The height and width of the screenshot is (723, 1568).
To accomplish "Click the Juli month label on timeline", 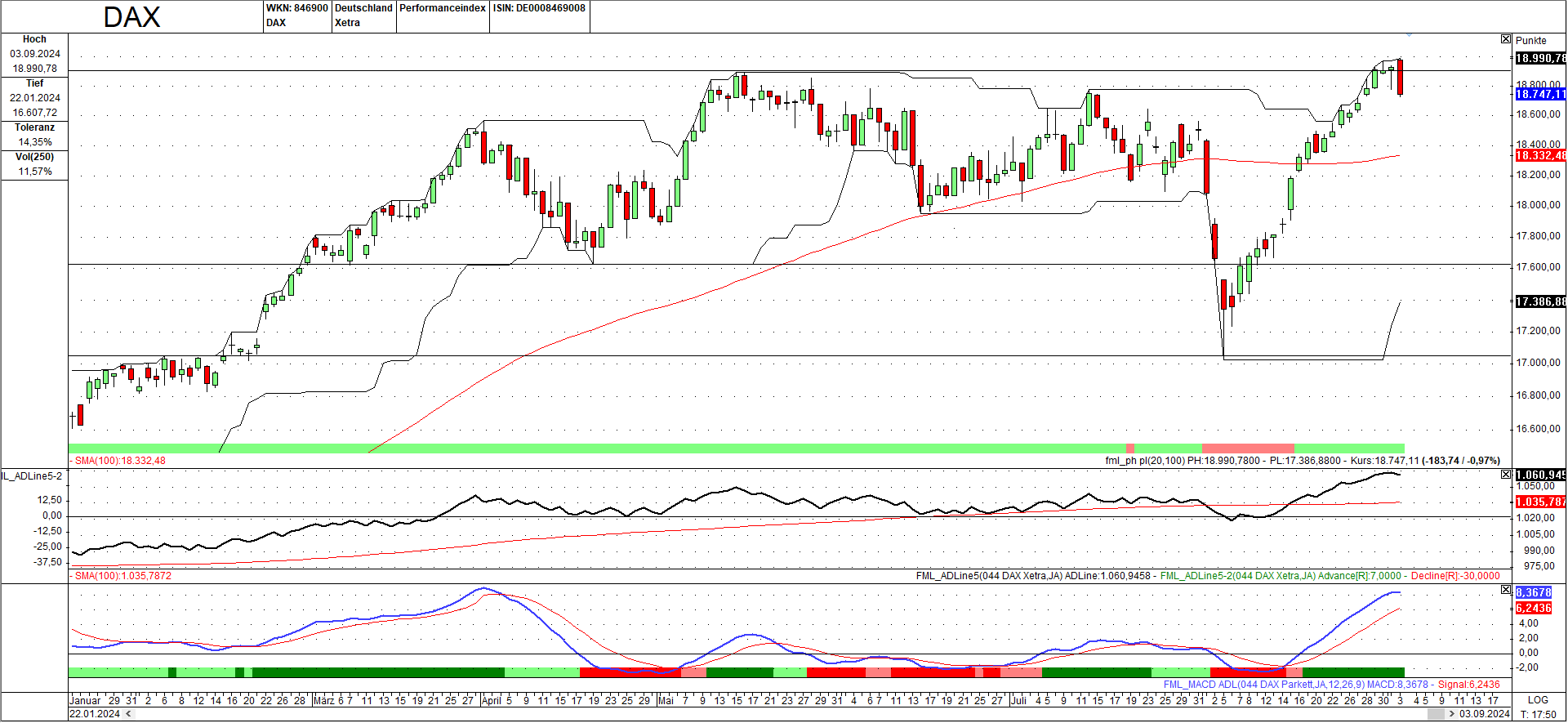I will 1018,700.
